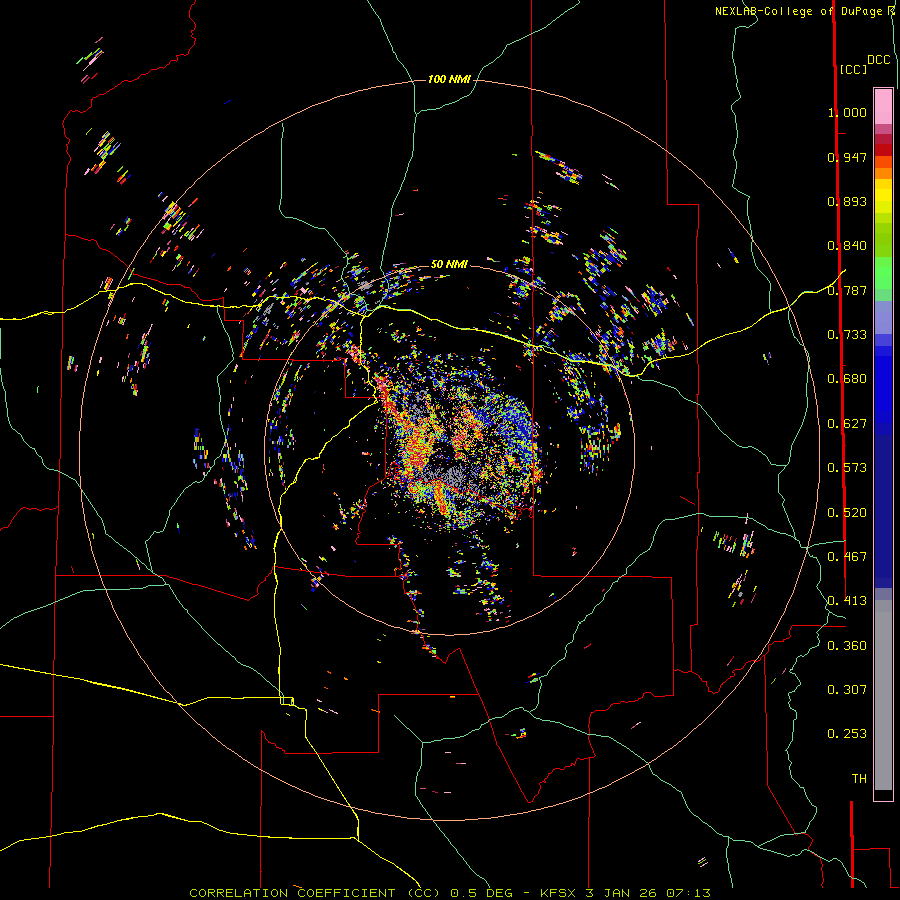The height and width of the screenshot is (900, 900).
Task: Click the 100 NMI range ring label
Action: point(449,79)
